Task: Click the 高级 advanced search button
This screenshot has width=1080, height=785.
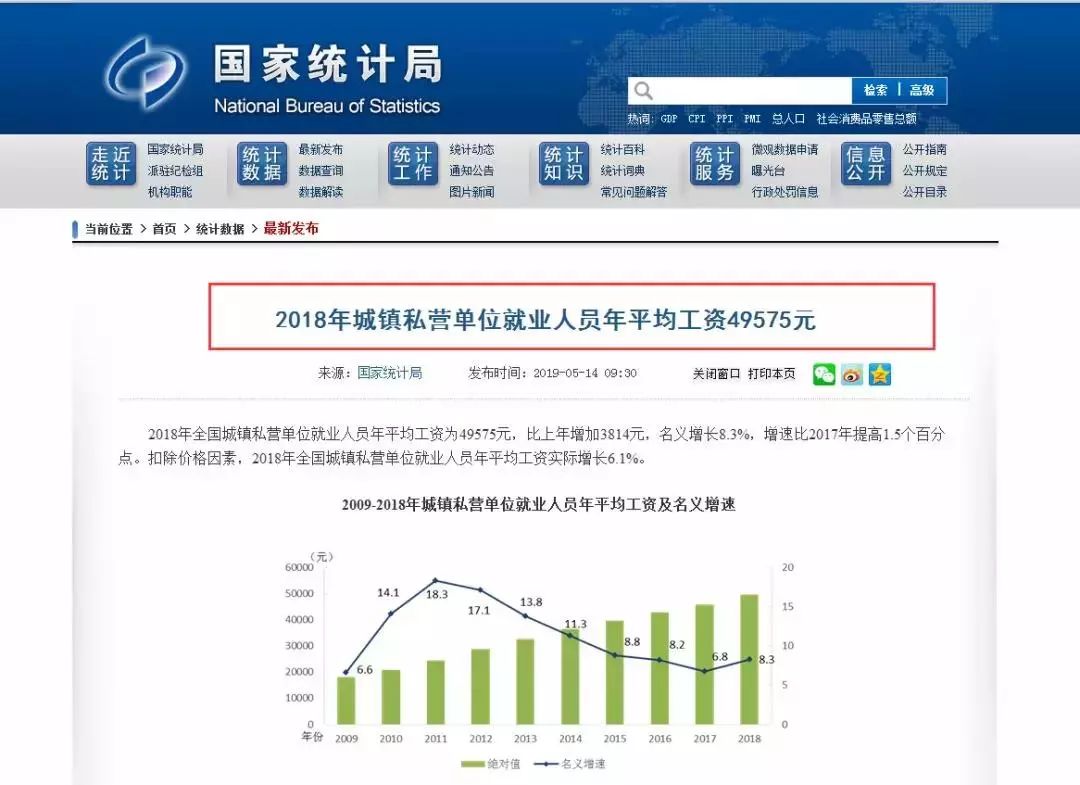Action: click(x=922, y=90)
